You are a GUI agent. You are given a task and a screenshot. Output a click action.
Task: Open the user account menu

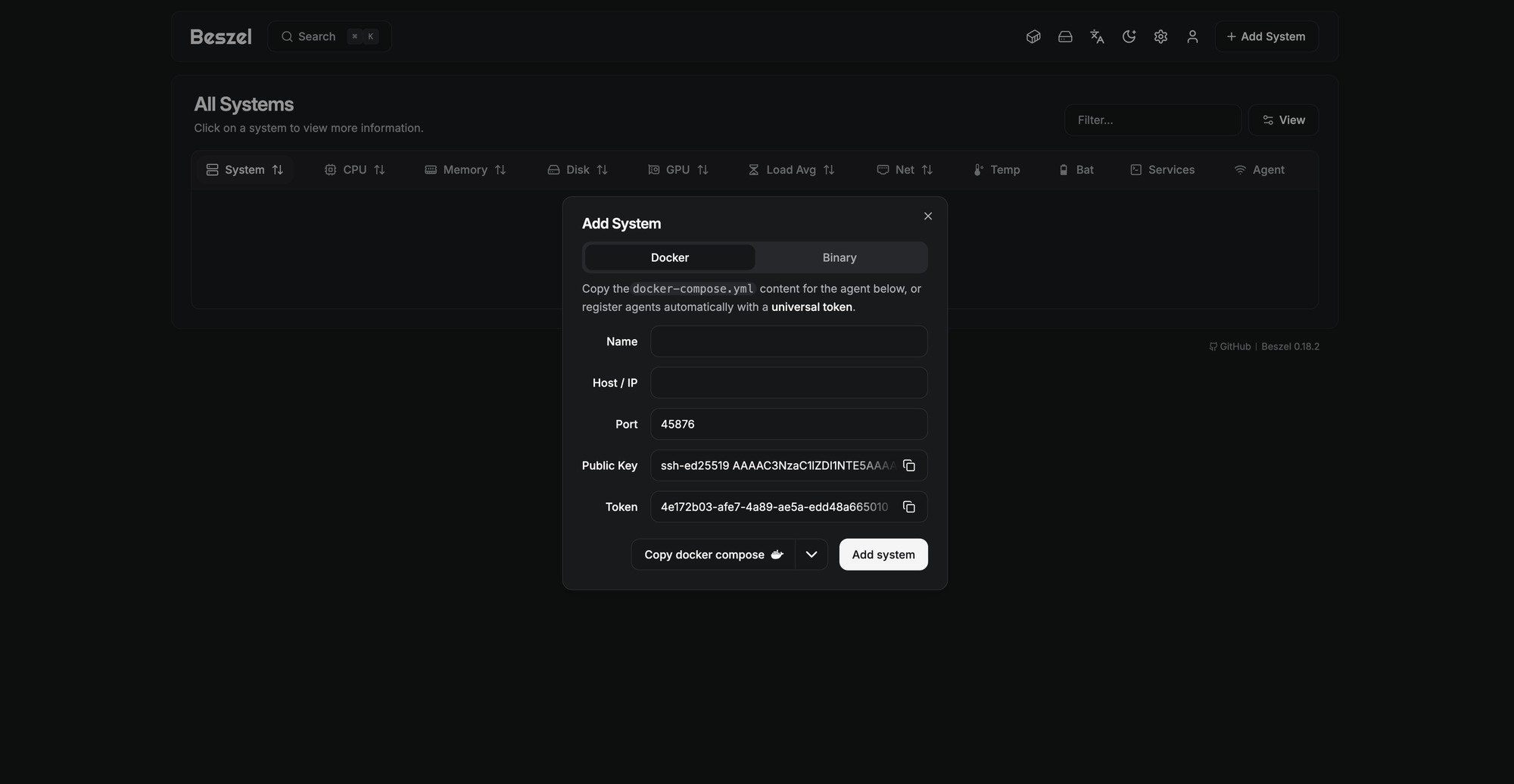click(1192, 36)
